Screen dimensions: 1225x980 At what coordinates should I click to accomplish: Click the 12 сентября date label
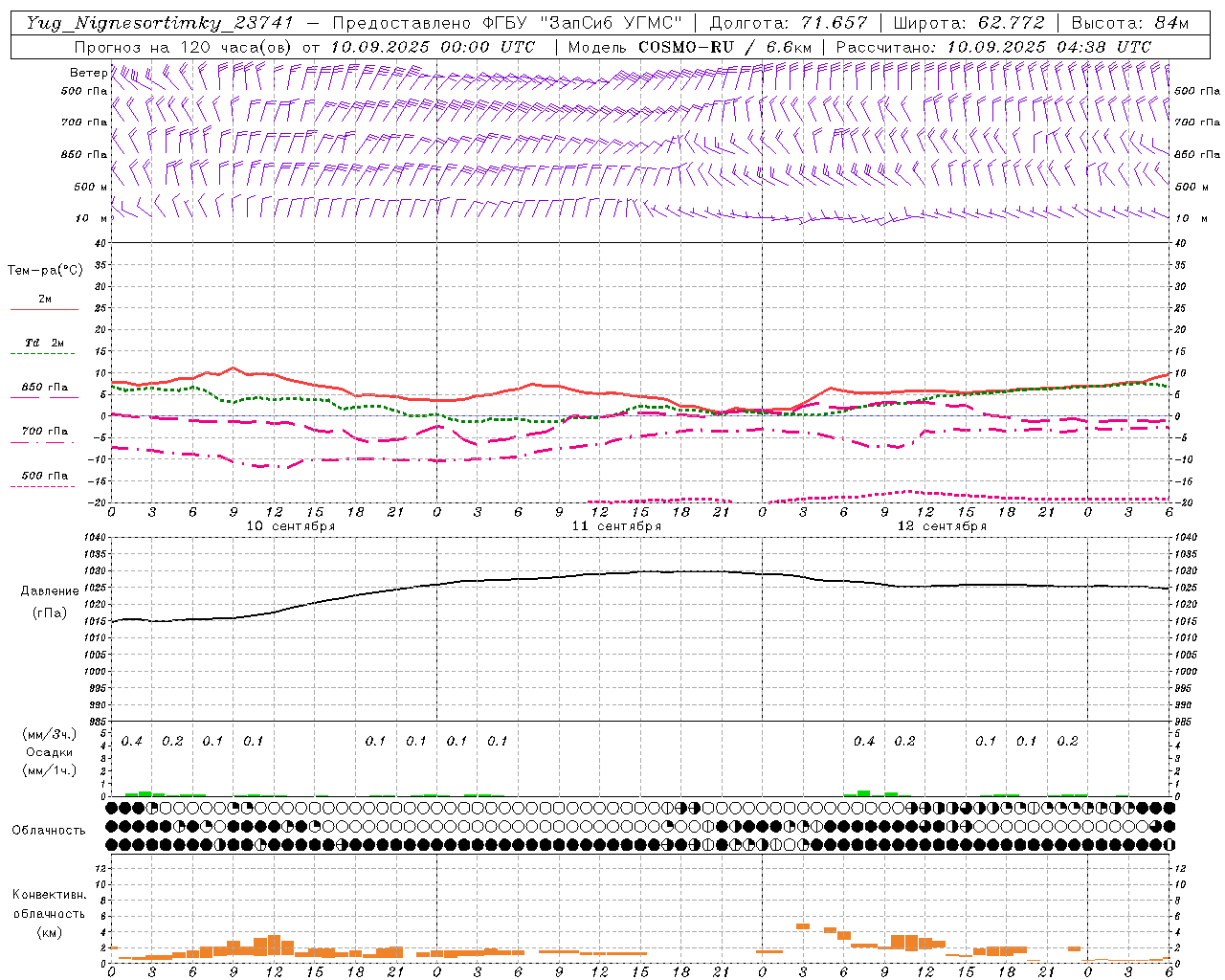click(x=942, y=526)
